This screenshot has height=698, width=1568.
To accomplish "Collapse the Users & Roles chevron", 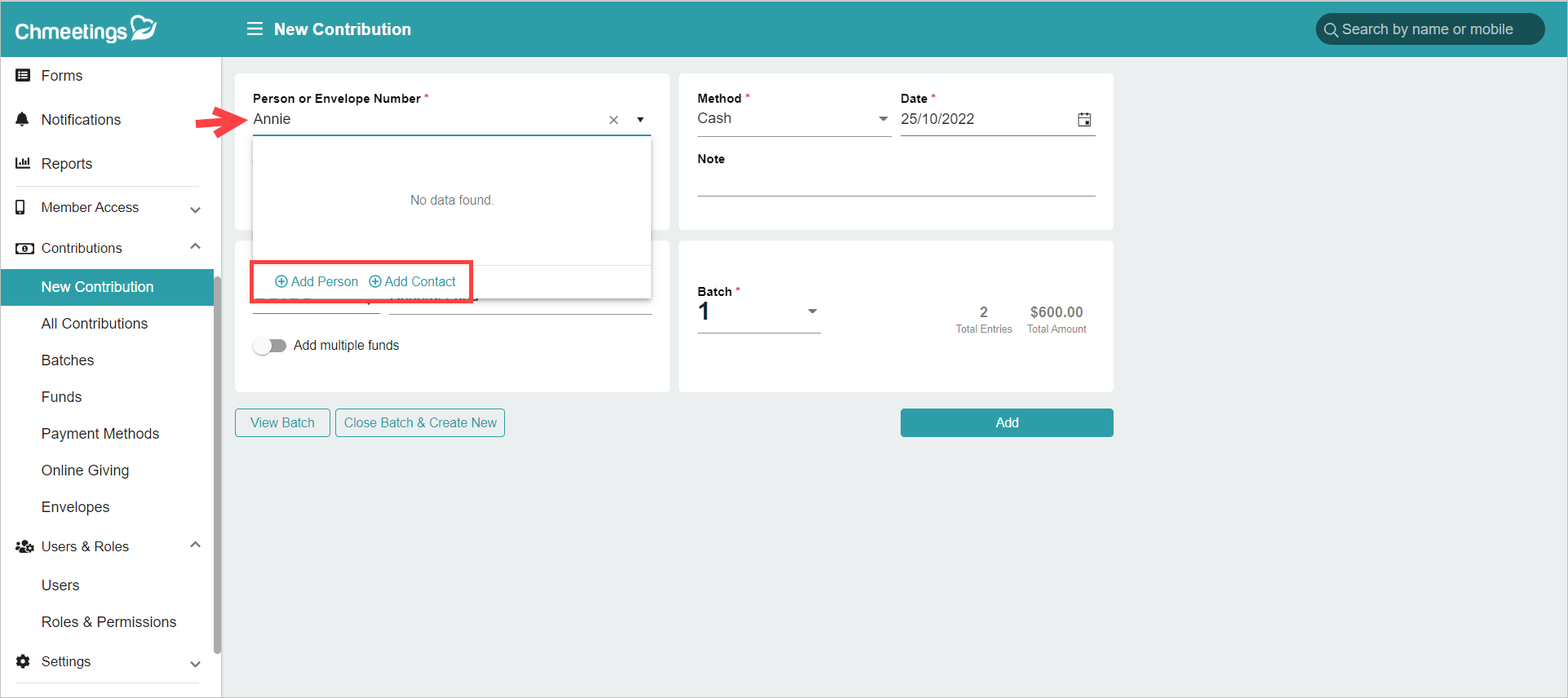I will [x=195, y=545].
